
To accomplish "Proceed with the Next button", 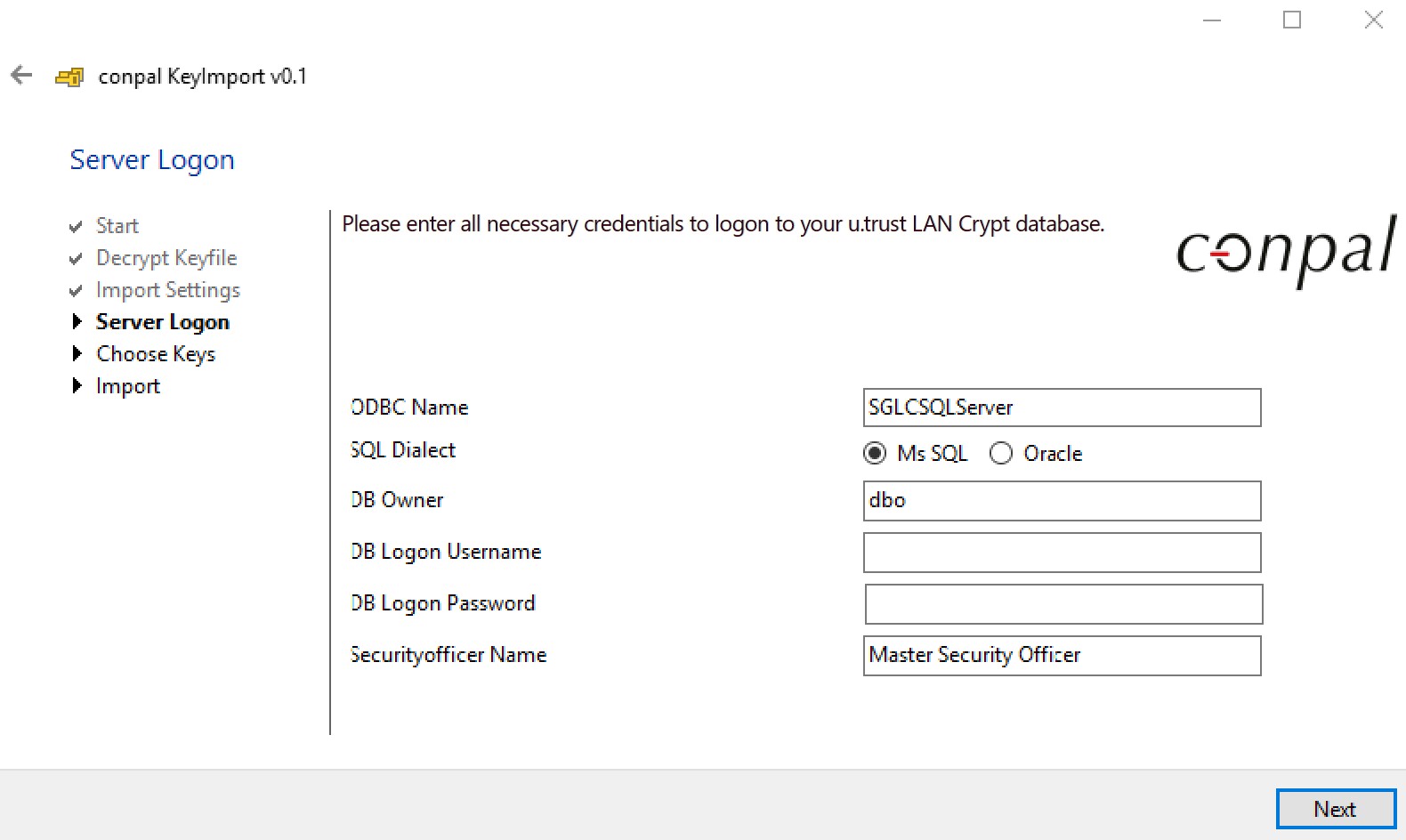I will 1336,810.
